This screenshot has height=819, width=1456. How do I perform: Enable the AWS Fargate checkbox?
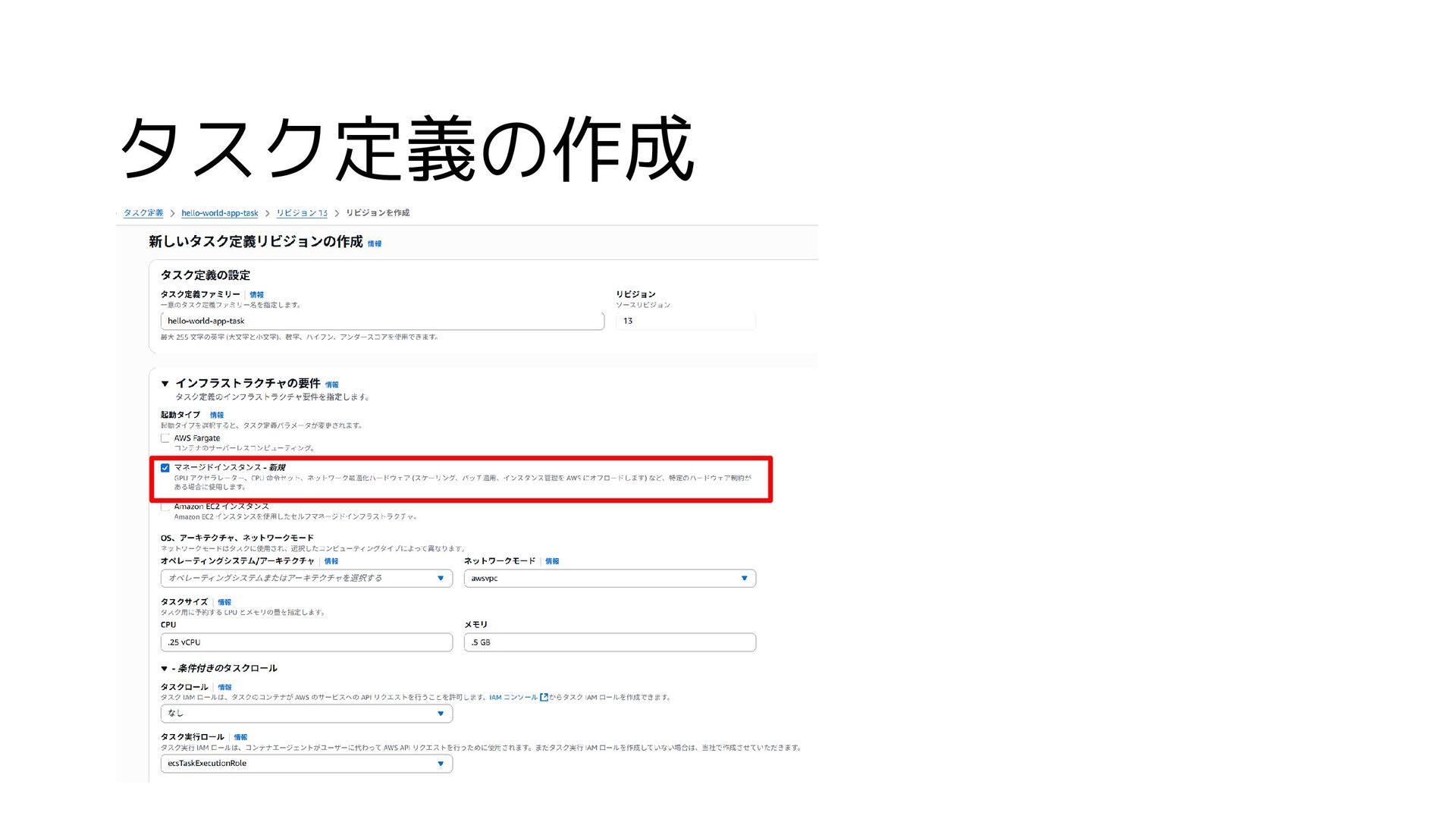coord(165,438)
